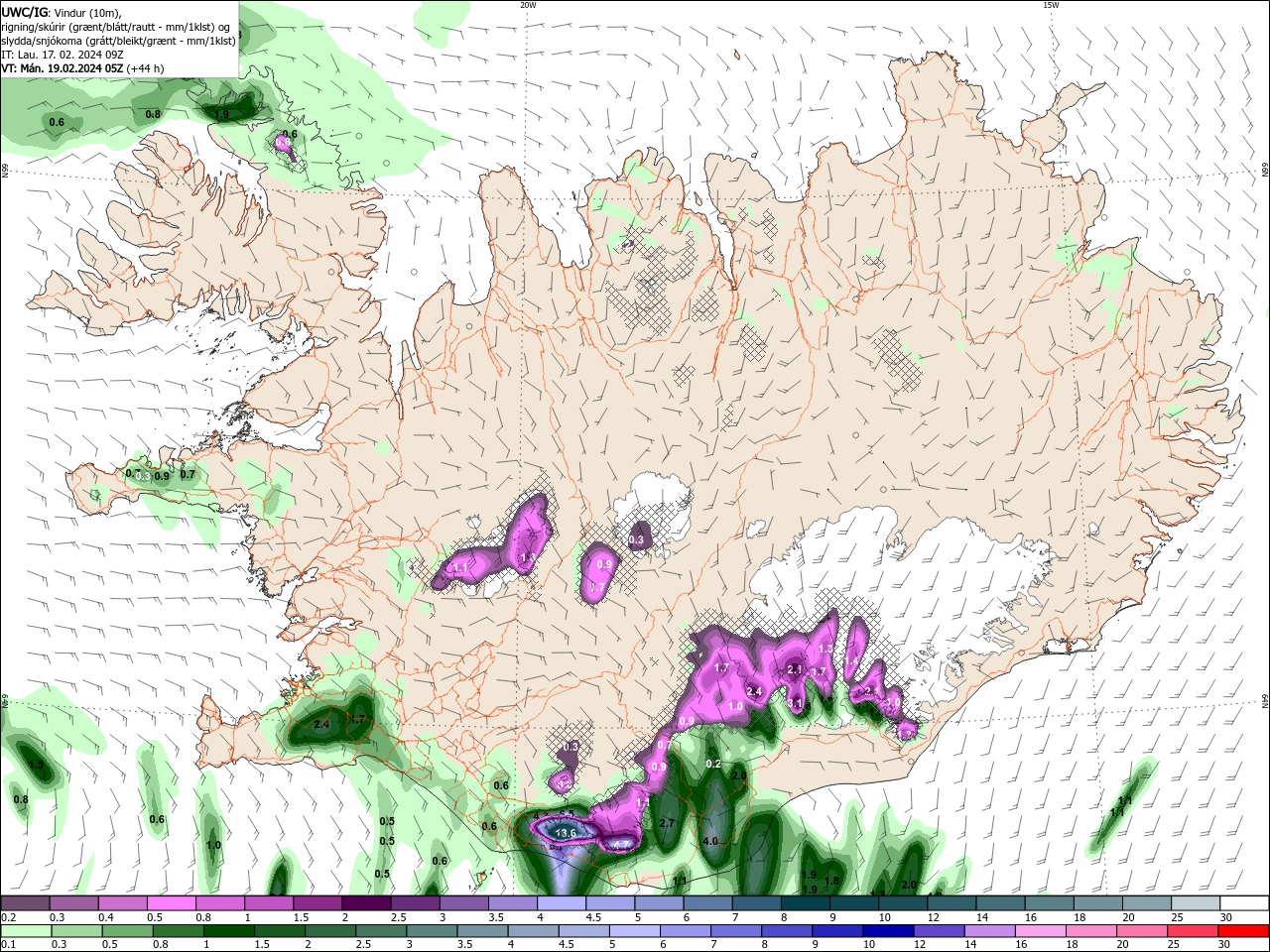Click the header line starting 'rigning/skúrir'
The image size is (1270, 952).
click(x=115, y=27)
